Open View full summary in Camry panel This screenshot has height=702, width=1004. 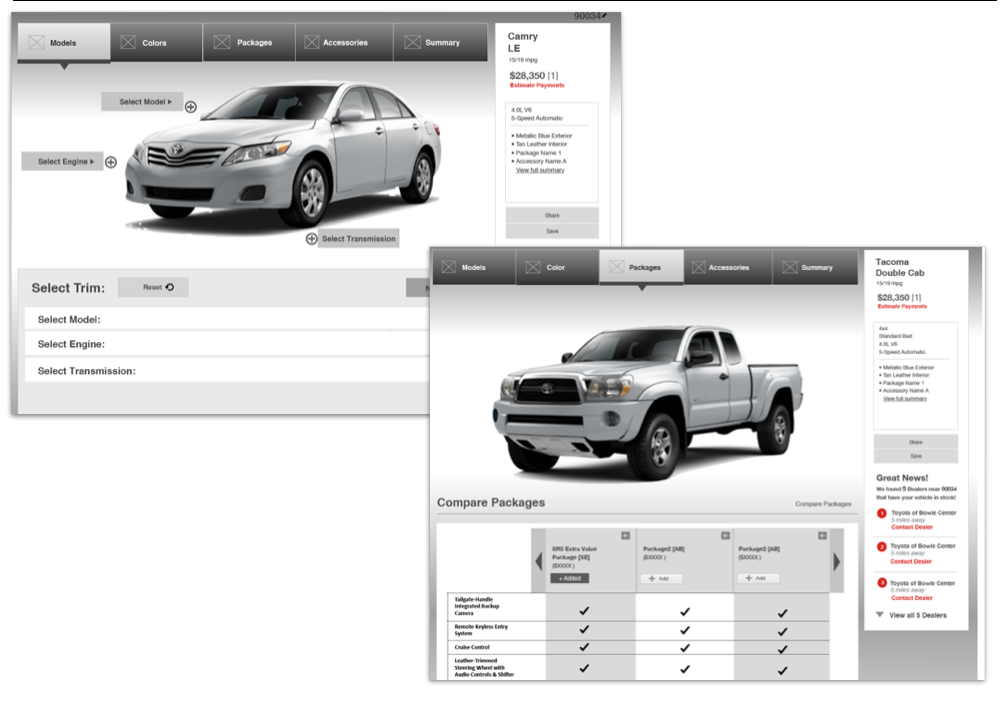[540, 170]
